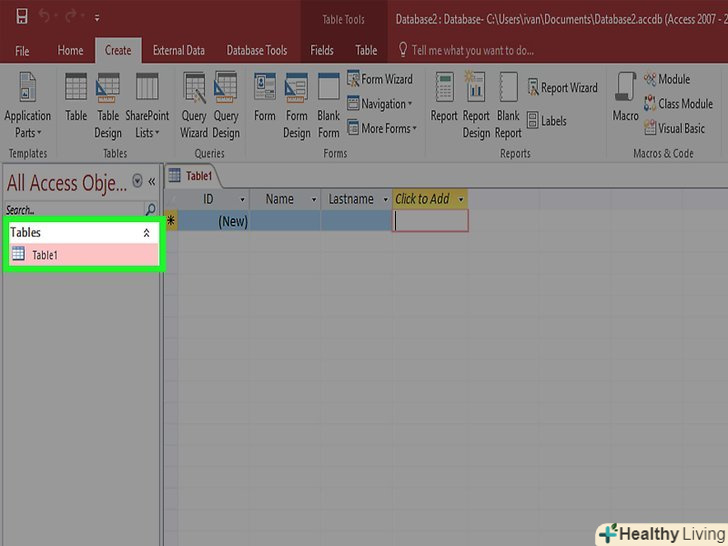Open the ID column dropdown arrow
Screen dimensions: 728x546
pos(242,200)
